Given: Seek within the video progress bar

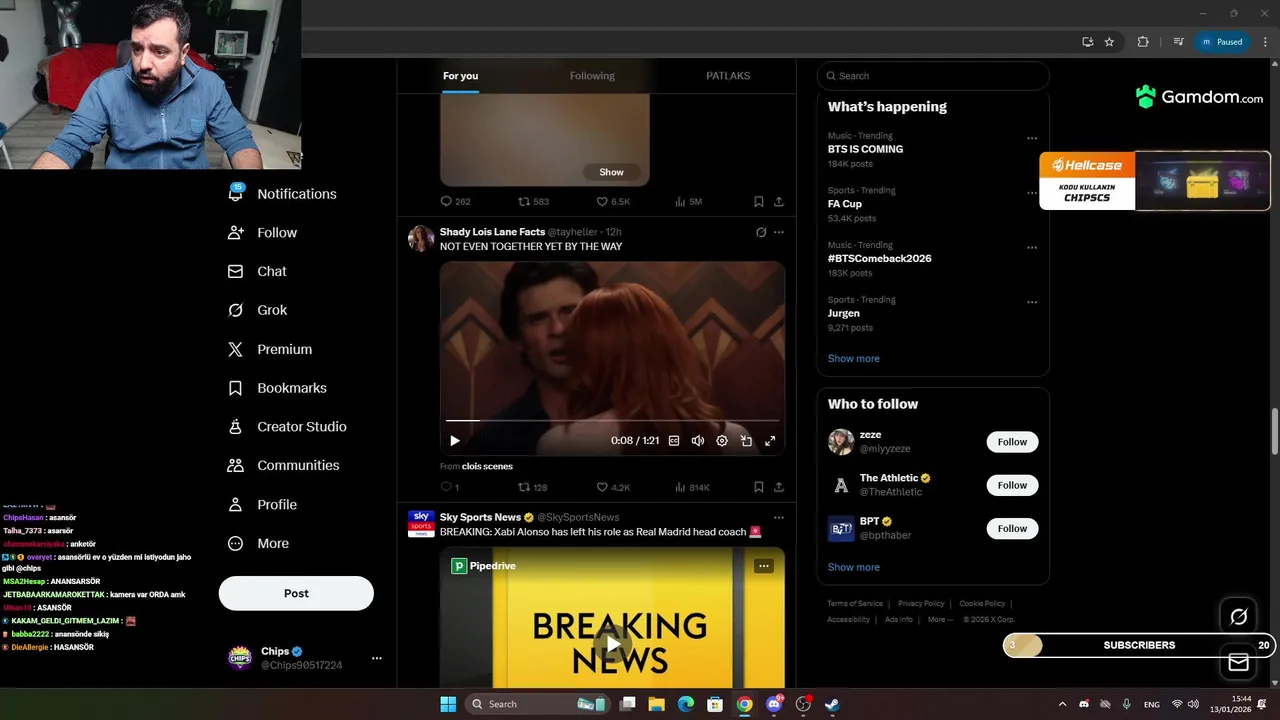Looking at the screenshot, I should pyautogui.click(x=612, y=421).
